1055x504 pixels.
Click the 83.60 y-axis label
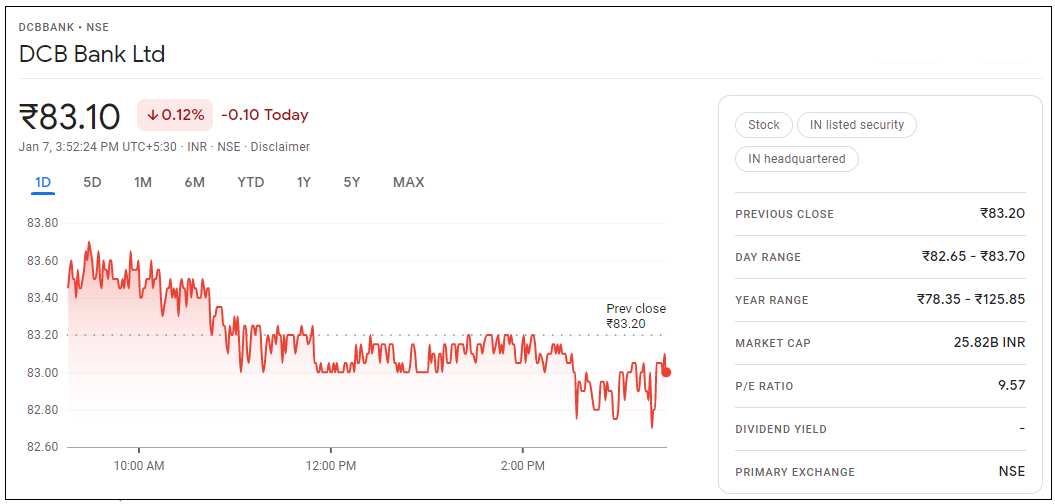[x=42, y=260]
